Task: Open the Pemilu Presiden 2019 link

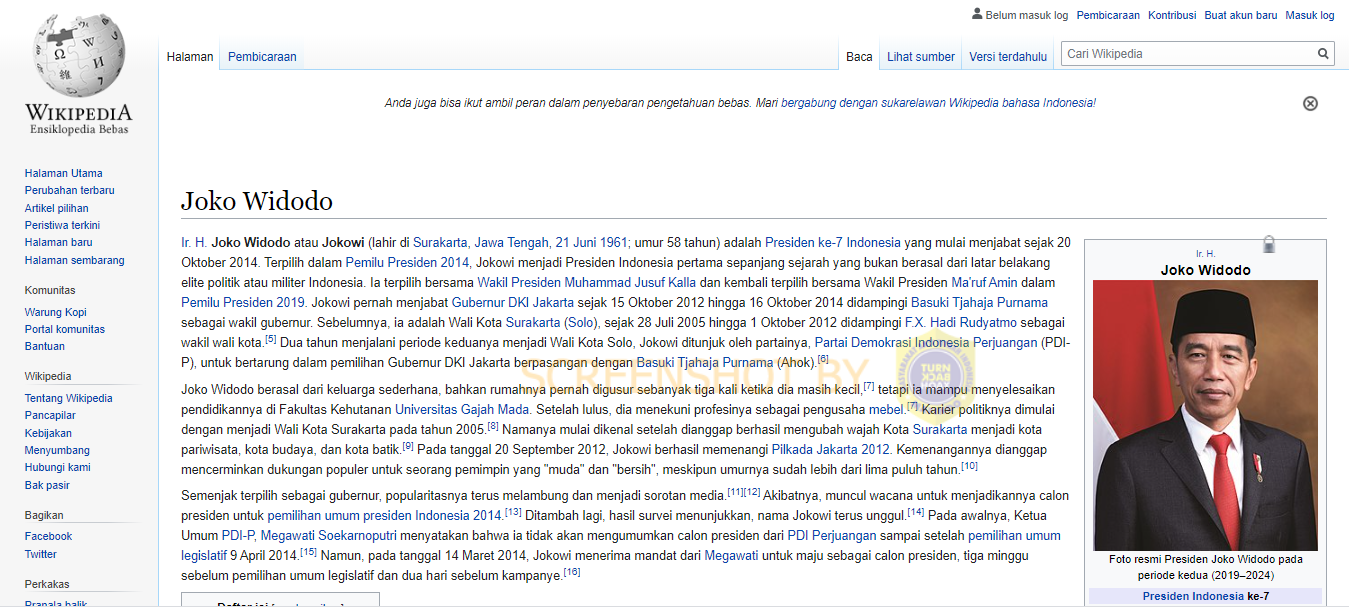Action: pyautogui.click(x=243, y=302)
